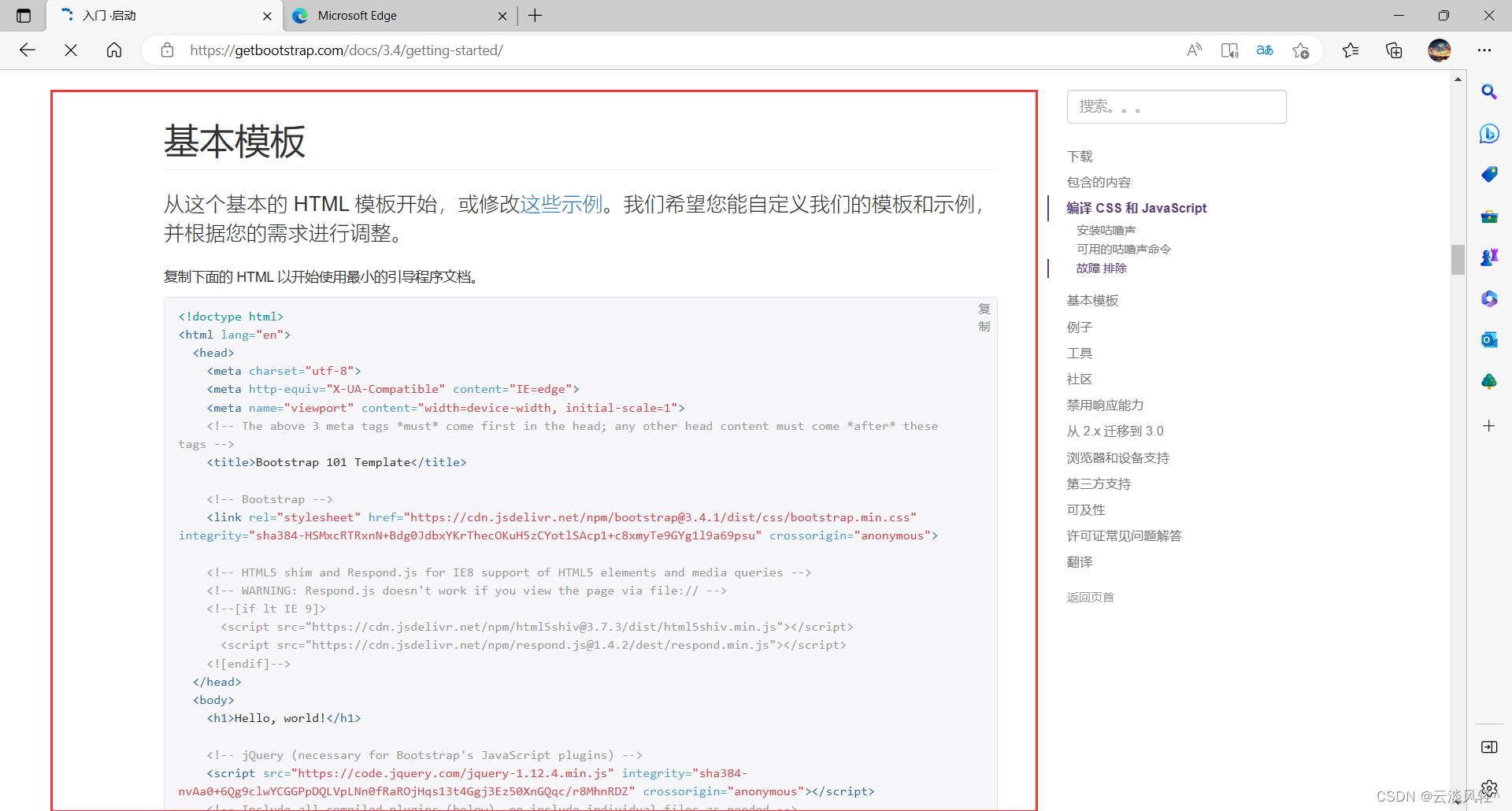1512x811 pixels.
Task: Open Shopping tag sidebar icon
Action: point(1489,175)
